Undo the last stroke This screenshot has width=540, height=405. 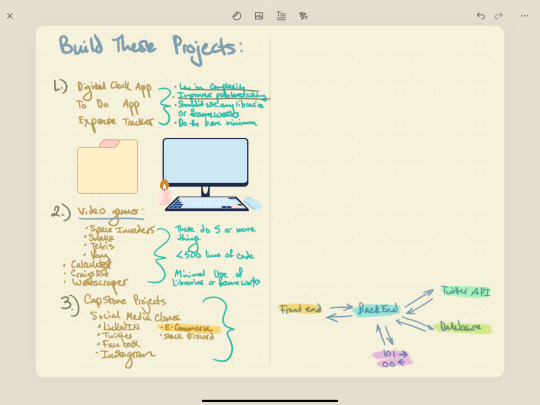(x=481, y=16)
